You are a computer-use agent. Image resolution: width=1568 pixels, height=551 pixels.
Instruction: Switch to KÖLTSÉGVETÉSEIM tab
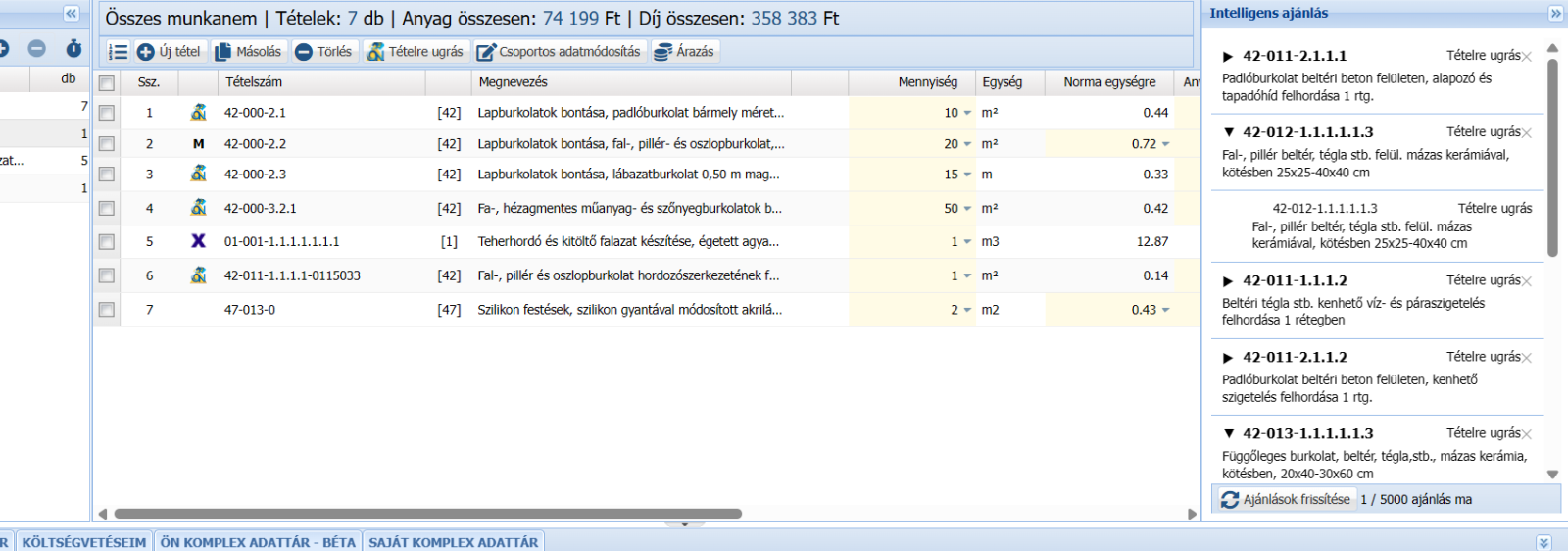click(84, 542)
